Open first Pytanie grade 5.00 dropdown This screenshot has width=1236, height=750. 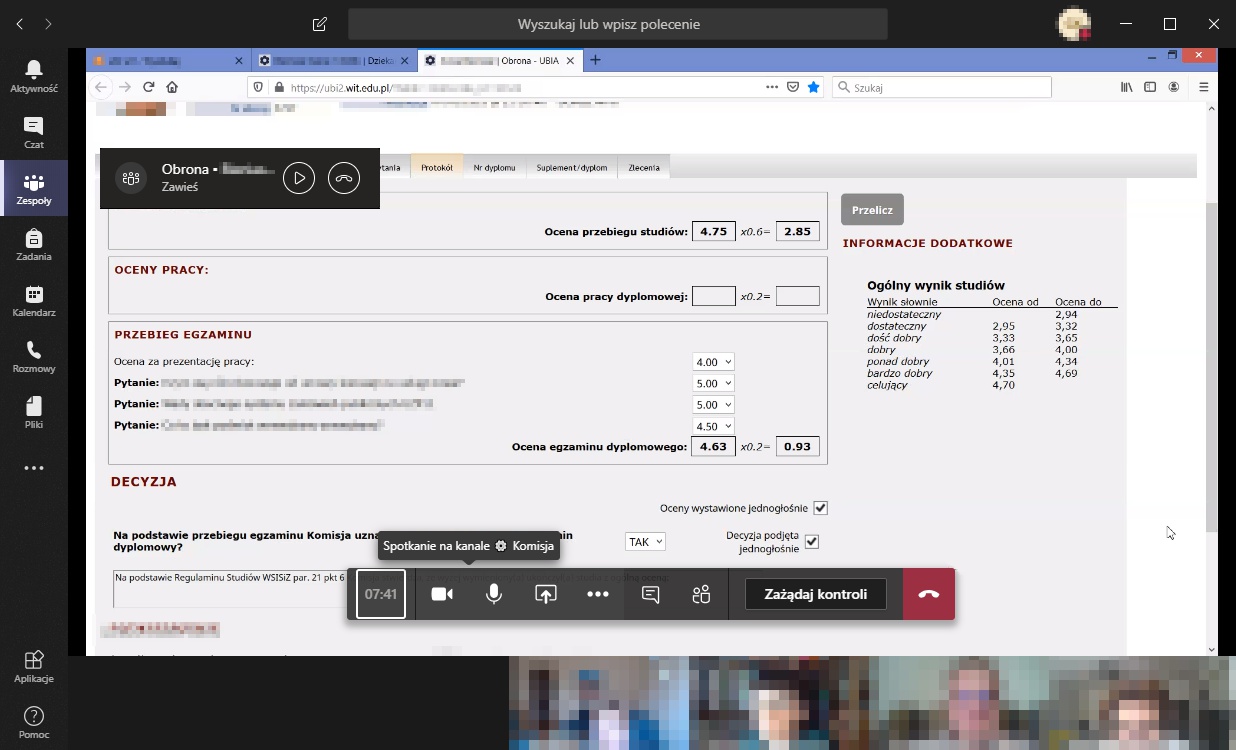(x=713, y=383)
